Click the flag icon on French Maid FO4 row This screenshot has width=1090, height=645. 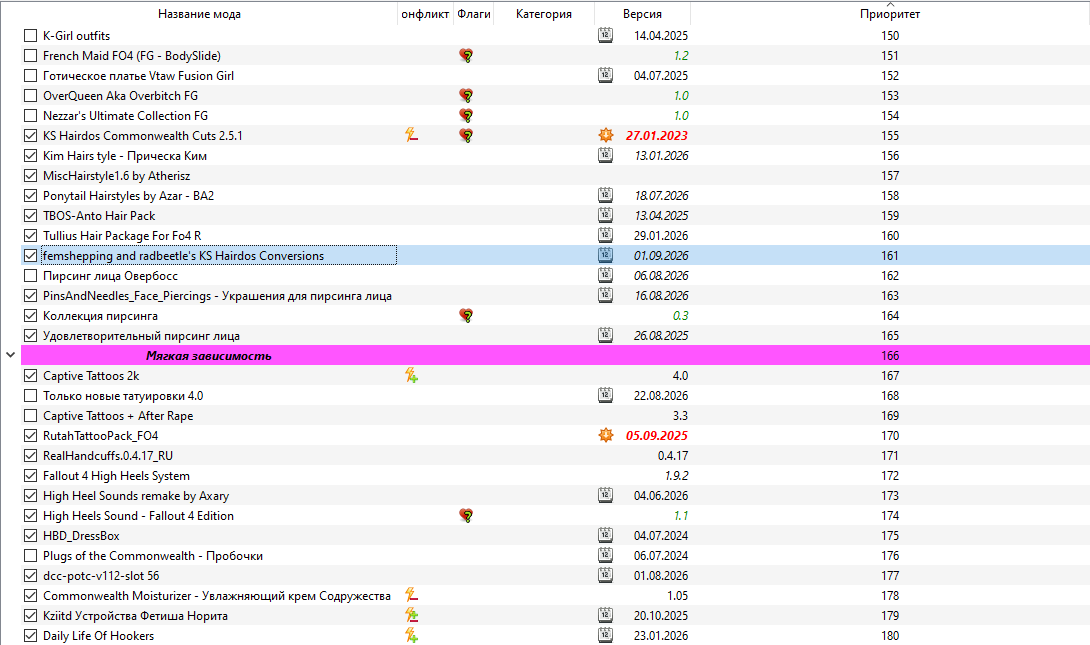point(466,56)
